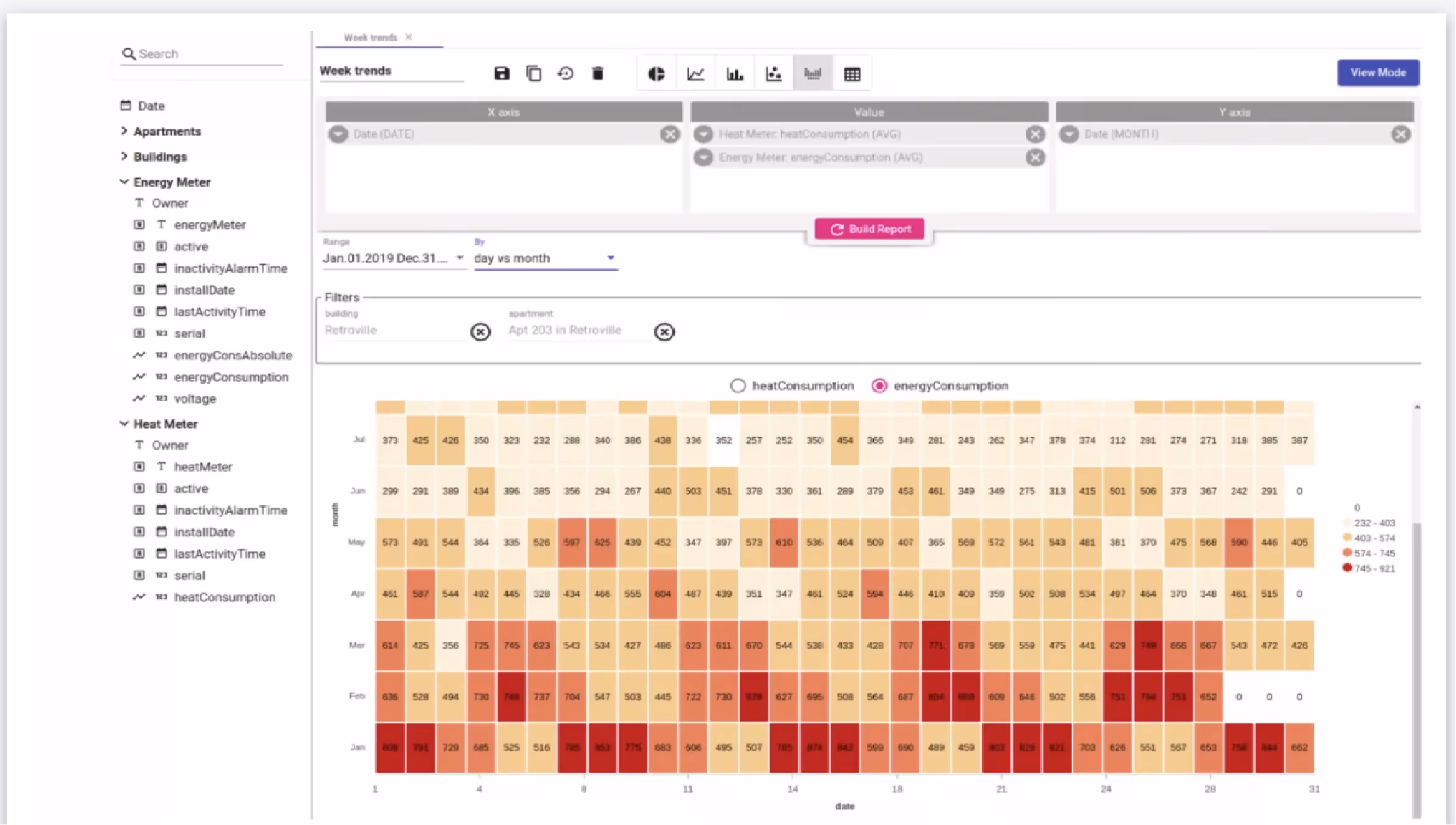Viewport: 1456px width, 825px height.
Task: Collapse the Heat Meter tree node
Action: pos(124,423)
